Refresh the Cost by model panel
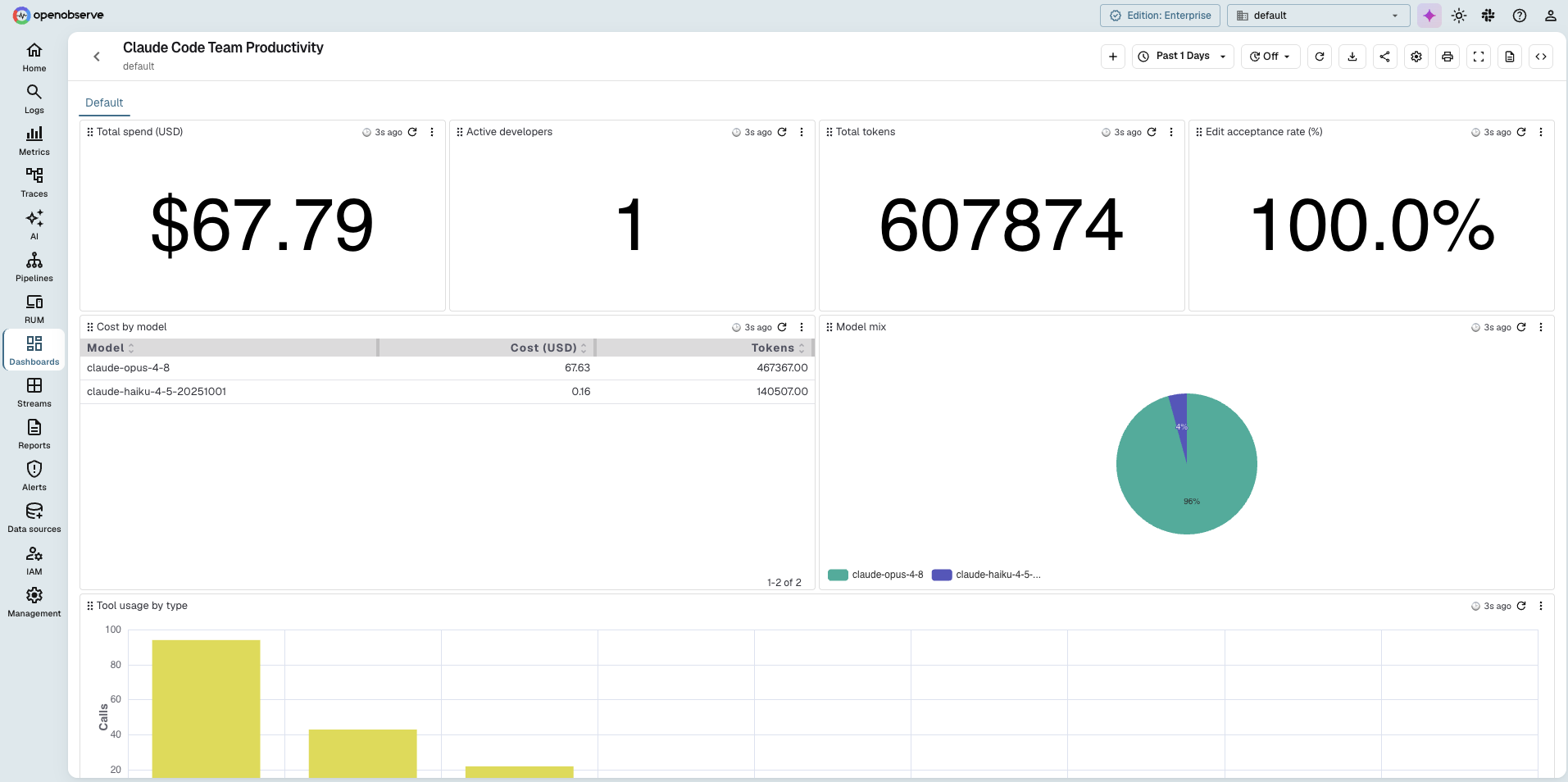Viewport: 1568px width, 782px height. [782, 327]
